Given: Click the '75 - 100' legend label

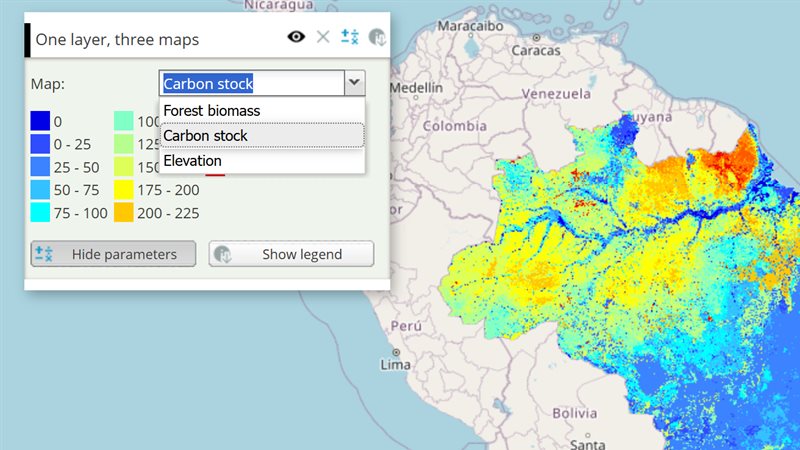Looking at the screenshot, I should tap(81, 213).
